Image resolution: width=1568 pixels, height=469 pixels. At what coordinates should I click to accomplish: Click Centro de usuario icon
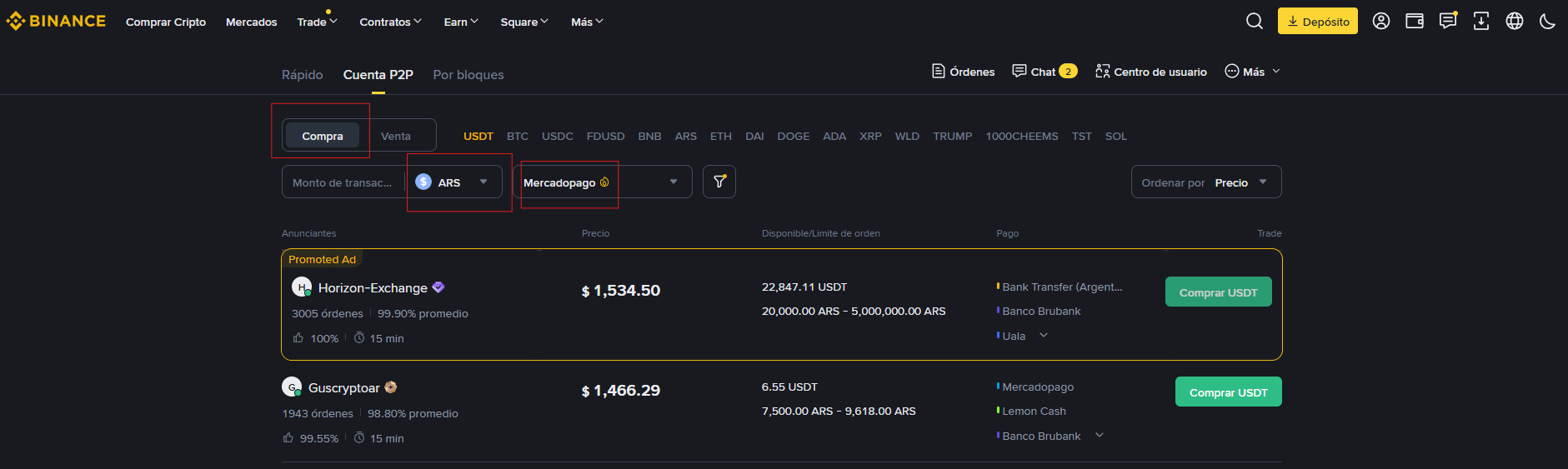coord(1102,71)
